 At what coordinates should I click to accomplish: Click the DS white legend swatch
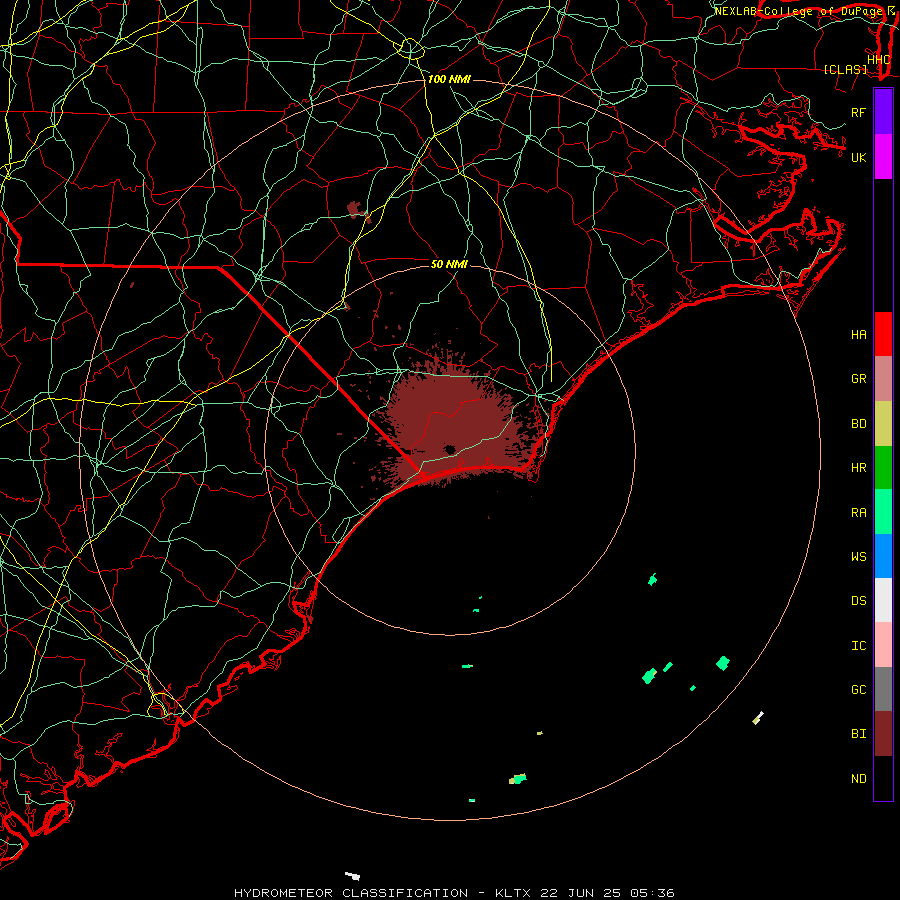click(x=883, y=600)
